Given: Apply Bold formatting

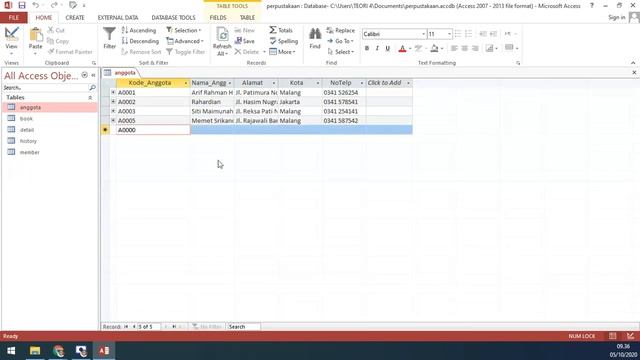Looking at the screenshot, I should pyautogui.click(x=367, y=49).
